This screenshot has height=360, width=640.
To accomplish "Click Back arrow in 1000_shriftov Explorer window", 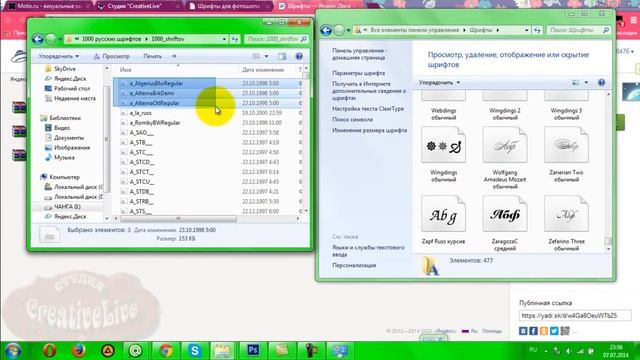I will point(38,39).
